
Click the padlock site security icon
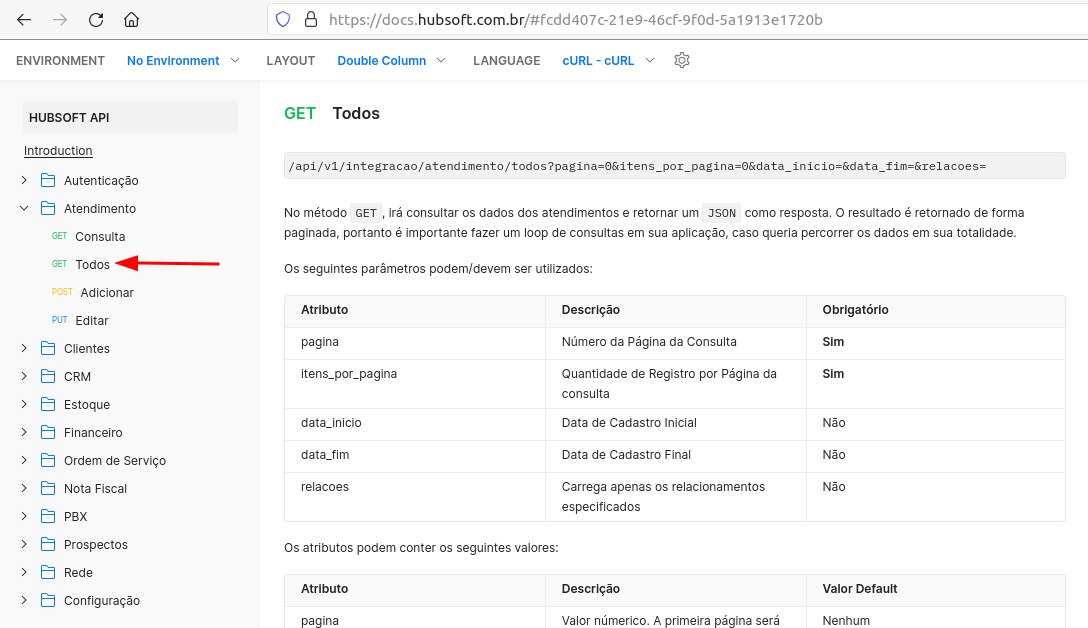[x=311, y=19]
